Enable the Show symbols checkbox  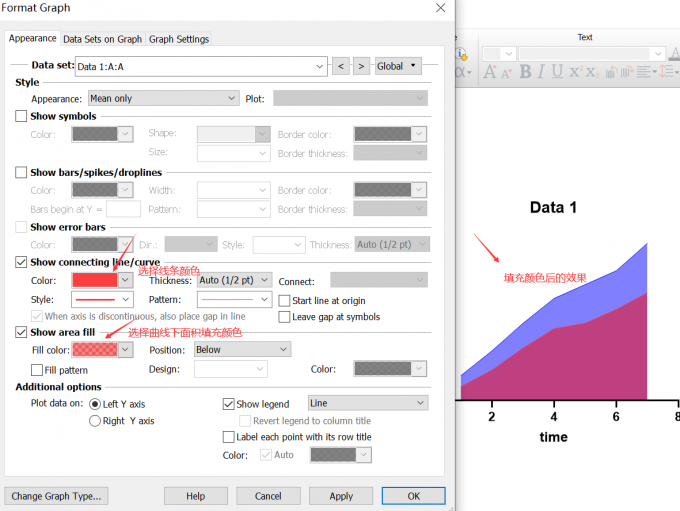22,117
